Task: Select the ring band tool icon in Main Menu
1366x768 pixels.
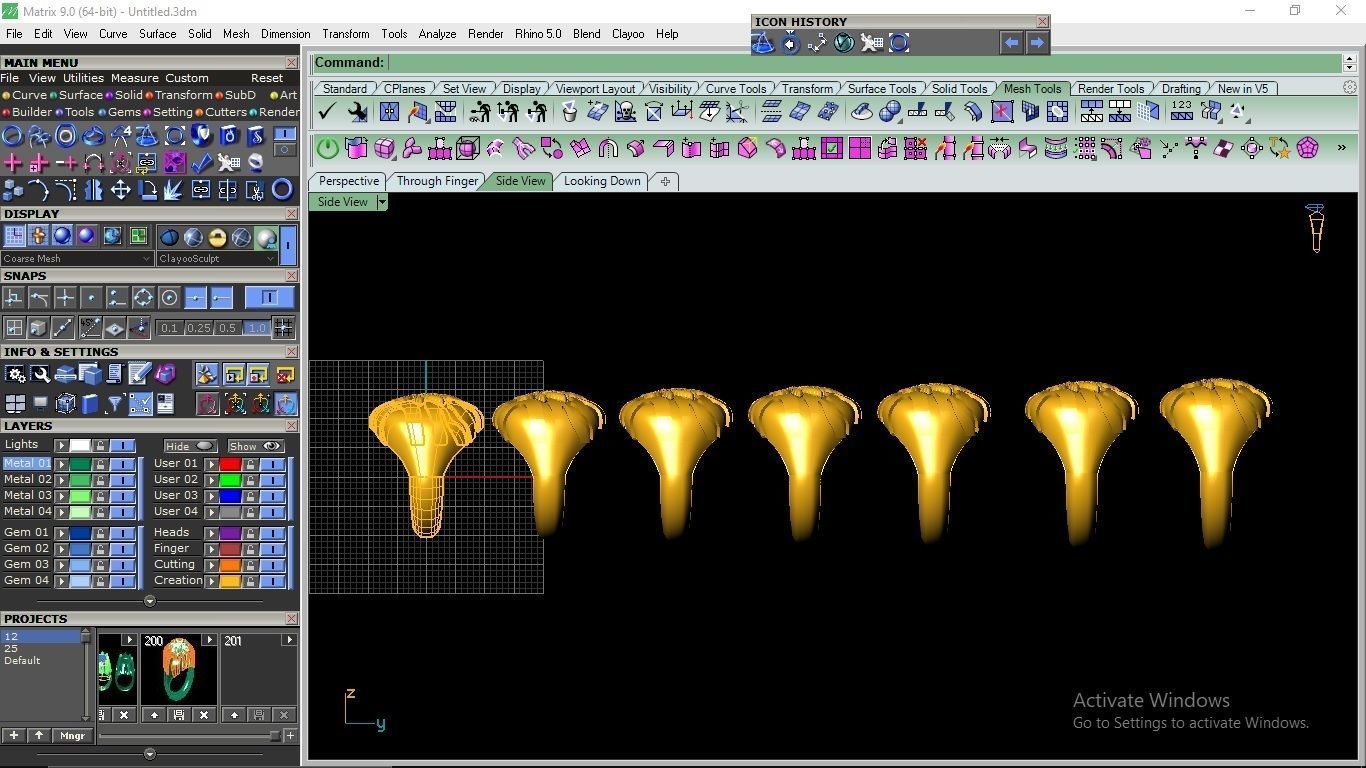Action: [282, 189]
